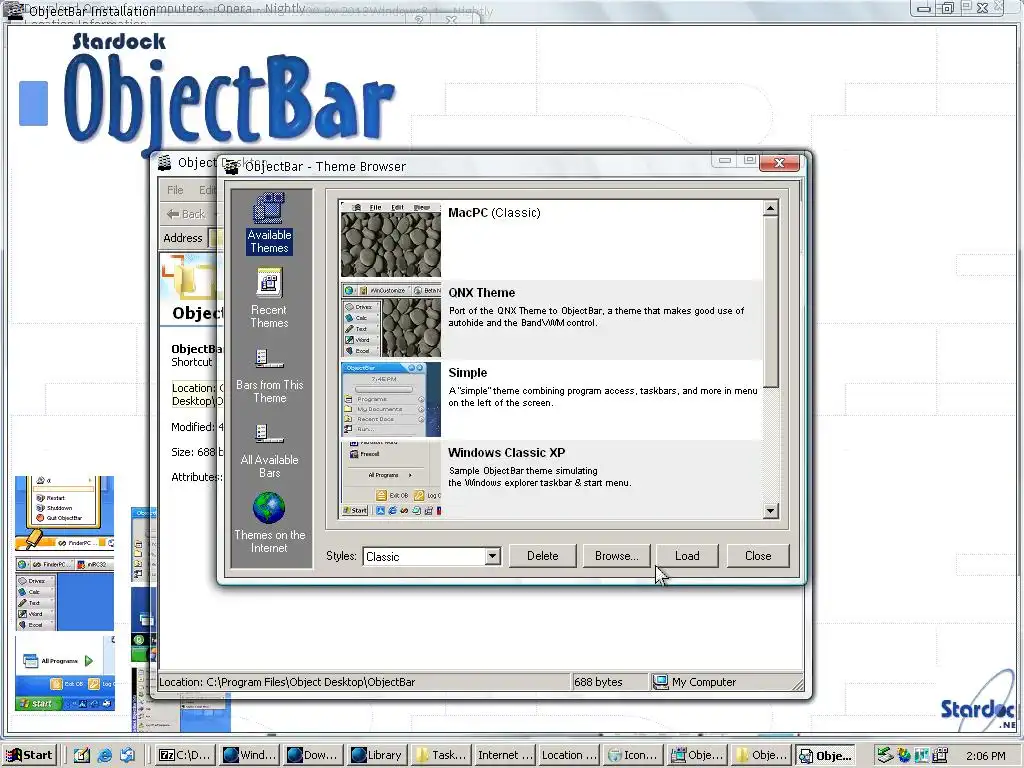Switch to the Library taskbar button
This screenshot has height=768, width=1024.
377,755
